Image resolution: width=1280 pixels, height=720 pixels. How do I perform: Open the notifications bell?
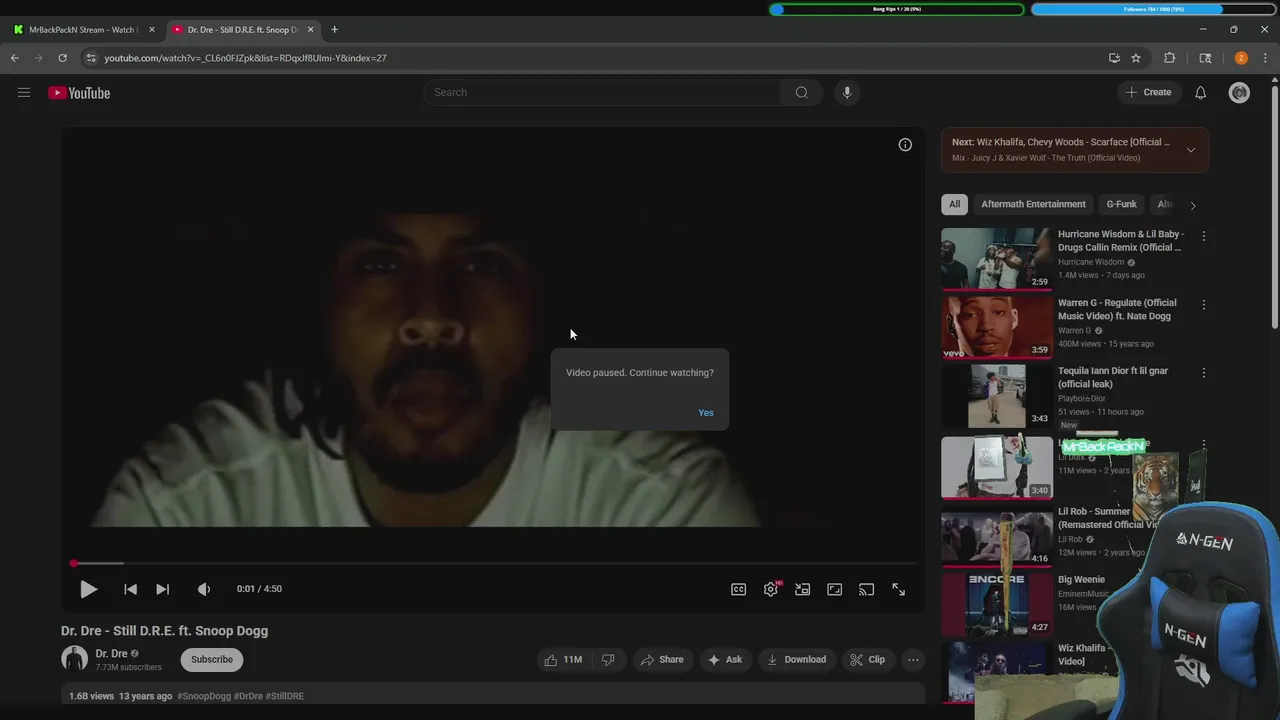coord(1200,93)
